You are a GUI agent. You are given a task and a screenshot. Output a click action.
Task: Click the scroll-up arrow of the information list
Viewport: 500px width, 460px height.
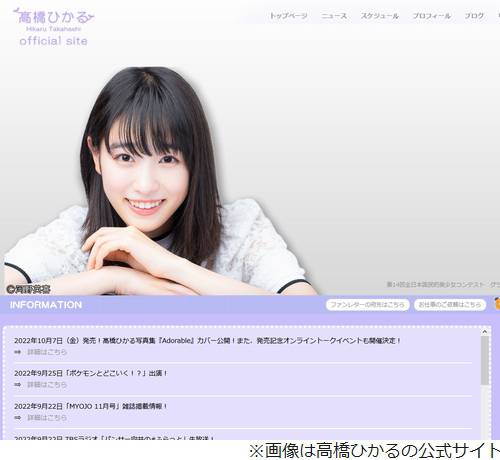(485, 332)
